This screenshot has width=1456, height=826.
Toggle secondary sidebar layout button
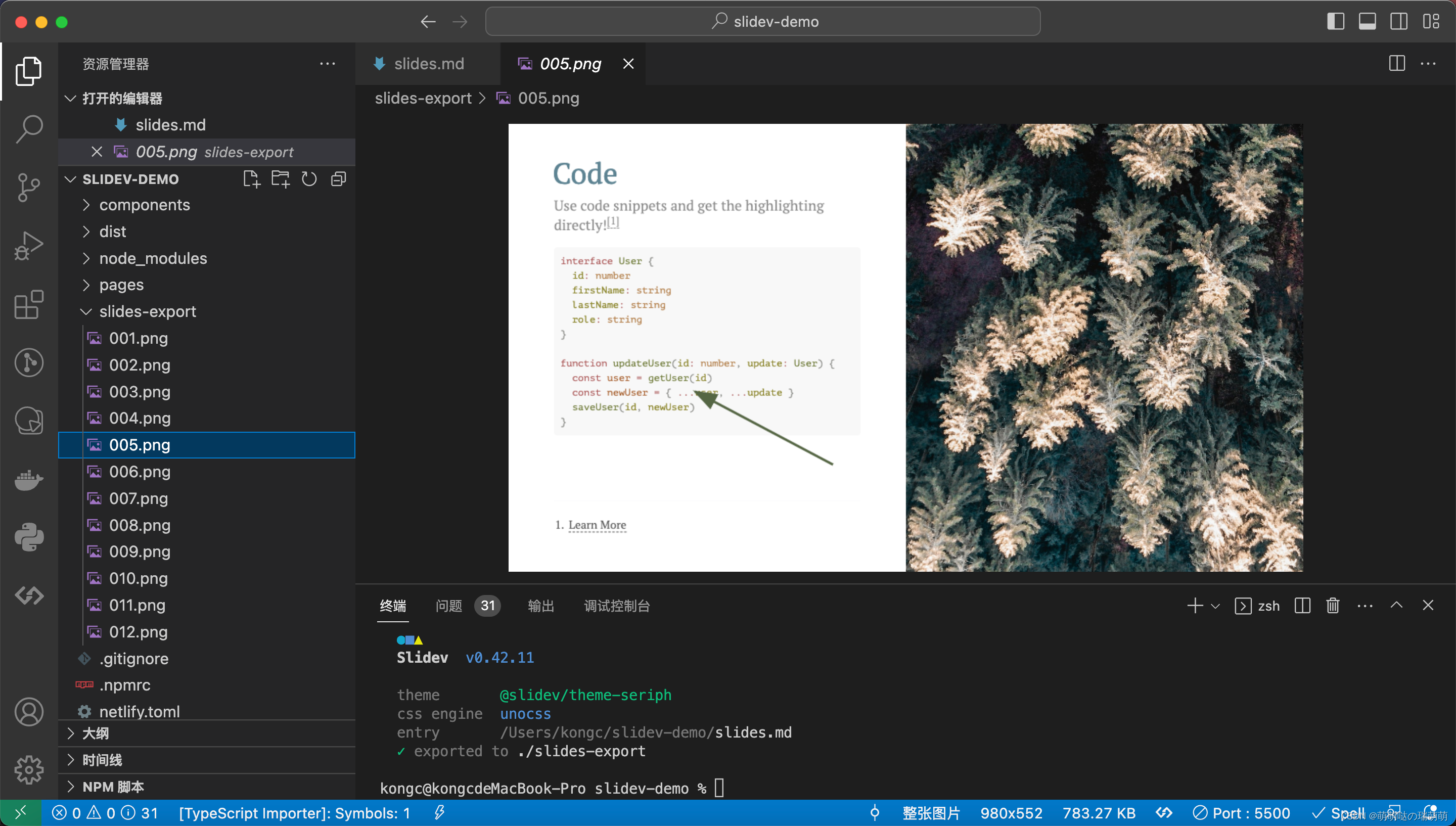click(x=1399, y=22)
